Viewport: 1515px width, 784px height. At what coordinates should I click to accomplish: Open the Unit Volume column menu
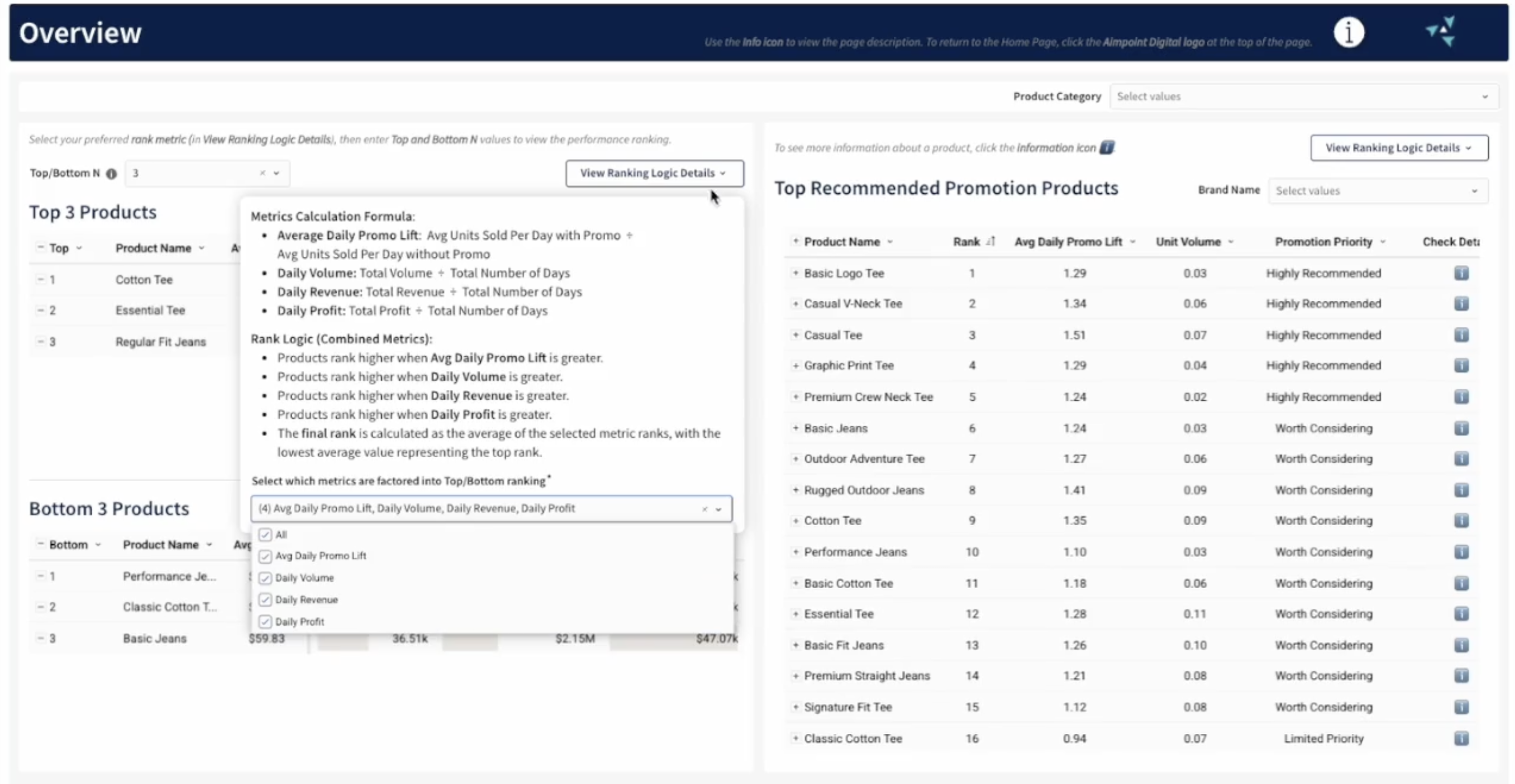(x=1232, y=241)
